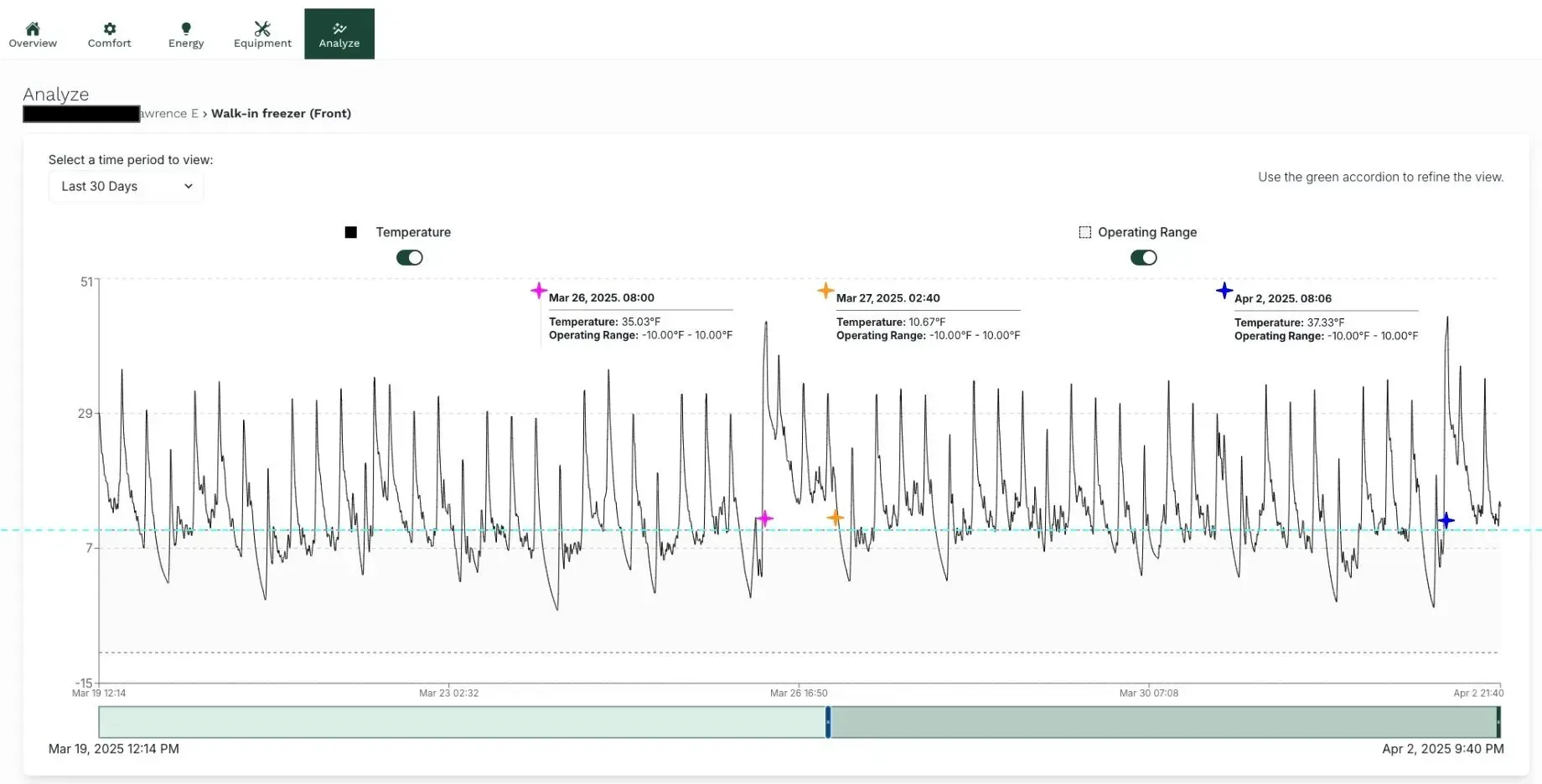Toggle the Operating Range switch

coord(1144,258)
